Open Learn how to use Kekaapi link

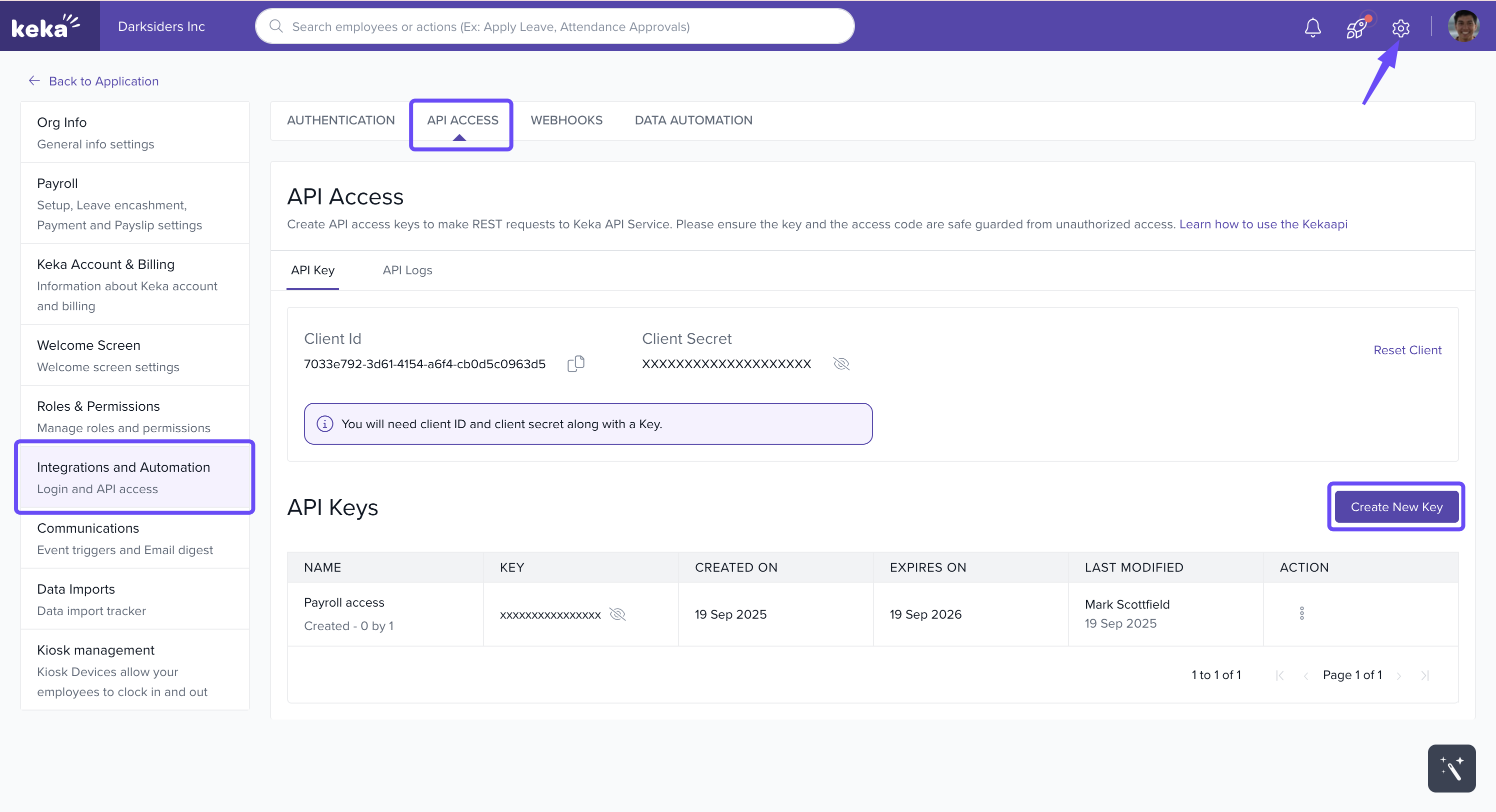[1262, 224]
